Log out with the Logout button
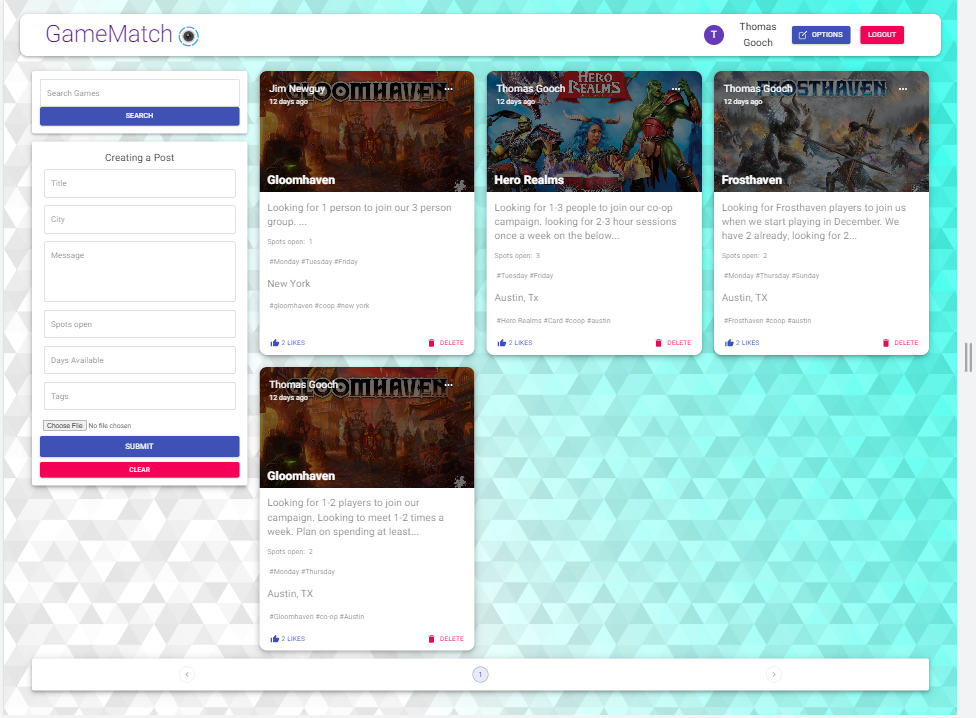976x718 pixels. (881, 35)
